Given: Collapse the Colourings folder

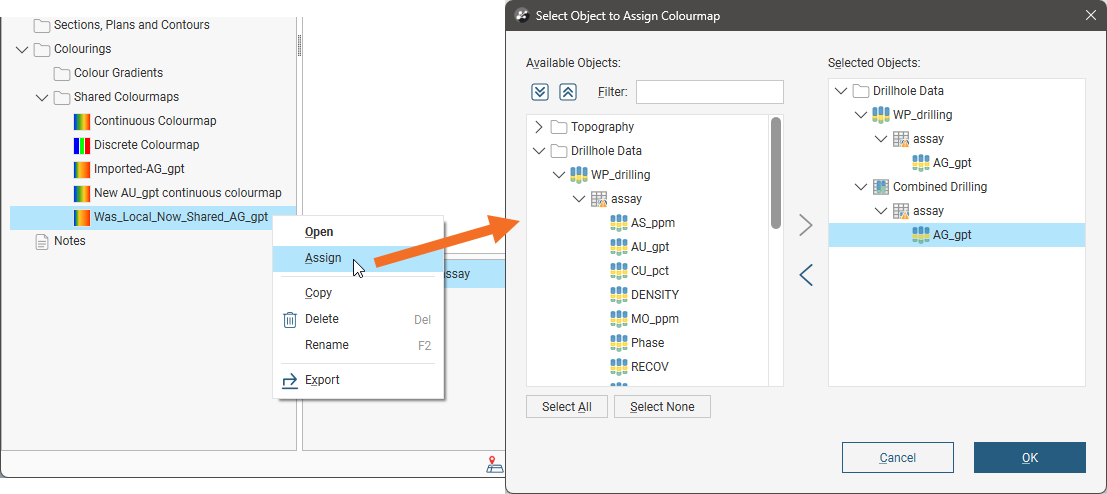Looking at the screenshot, I should (x=22, y=49).
